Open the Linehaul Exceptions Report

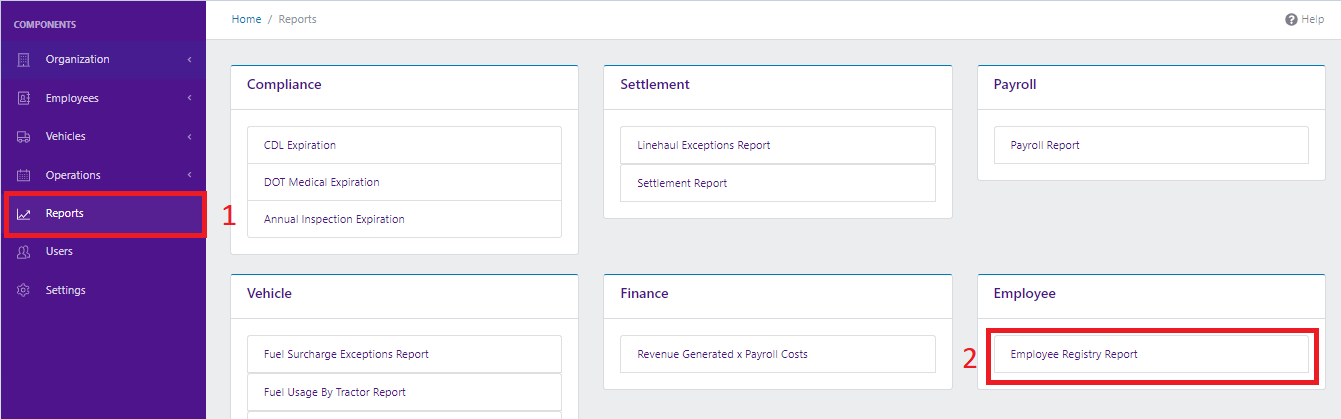(703, 145)
